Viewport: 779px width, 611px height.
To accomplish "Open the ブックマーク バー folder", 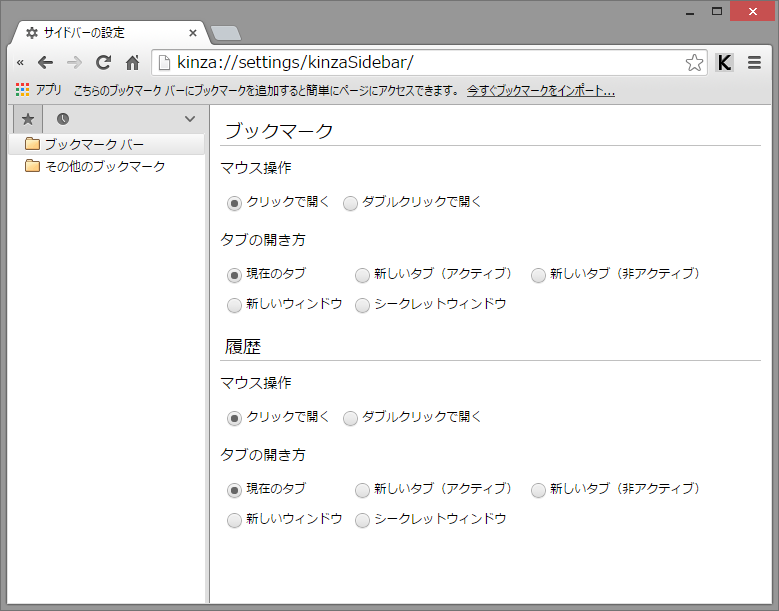I will click(x=107, y=144).
